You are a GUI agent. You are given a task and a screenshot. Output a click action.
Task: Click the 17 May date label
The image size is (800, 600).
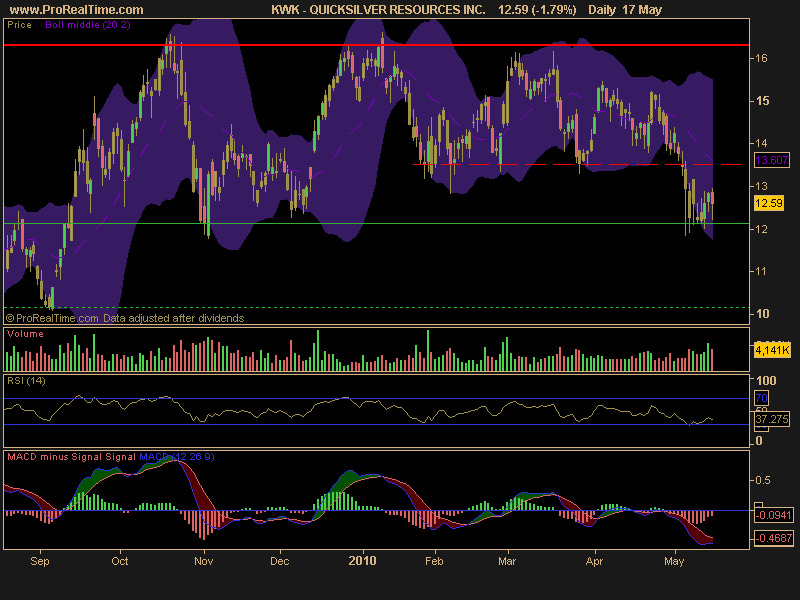(x=642, y=9)
